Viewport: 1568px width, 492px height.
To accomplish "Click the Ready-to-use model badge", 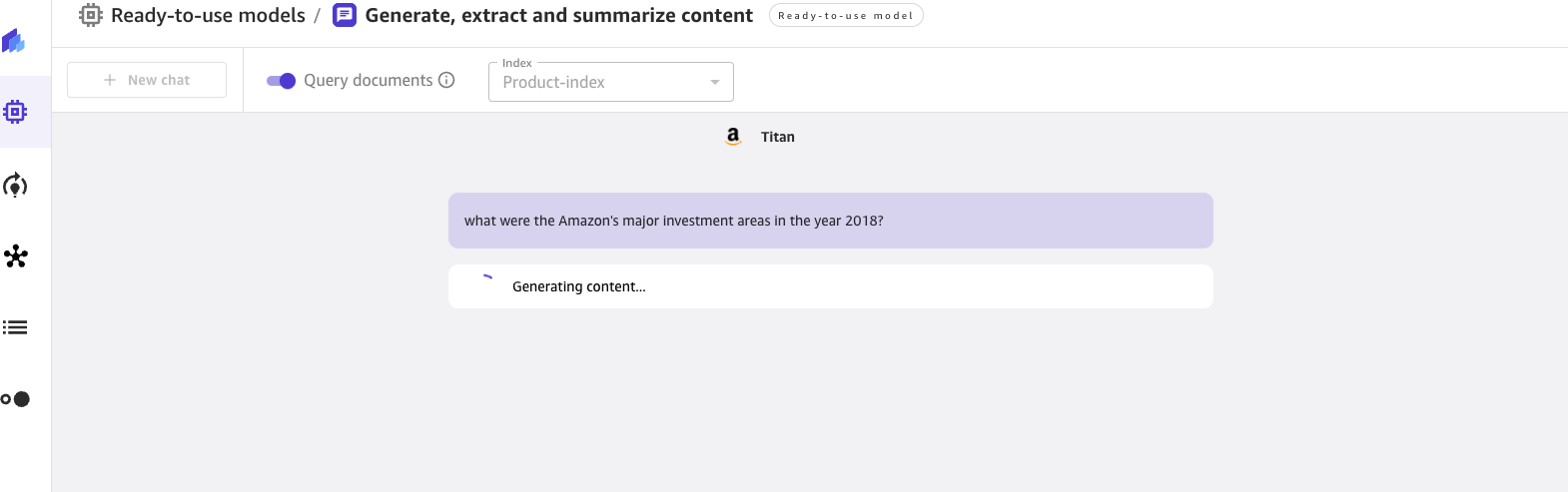I will [845, 15].
